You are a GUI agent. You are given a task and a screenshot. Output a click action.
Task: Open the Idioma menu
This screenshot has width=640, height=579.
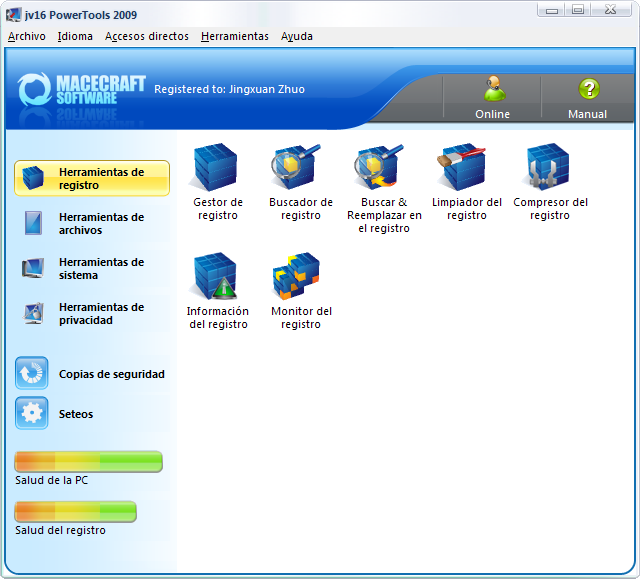[75, 36]
